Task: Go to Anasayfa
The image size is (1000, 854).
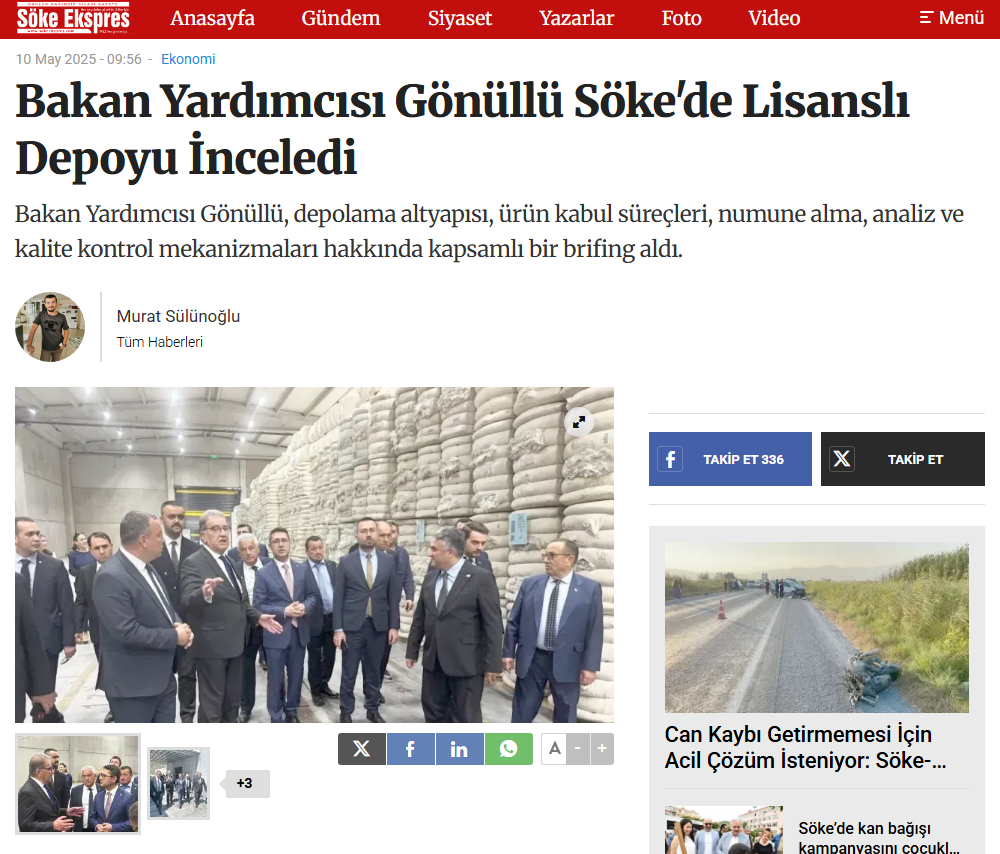Action: (212, 18)
